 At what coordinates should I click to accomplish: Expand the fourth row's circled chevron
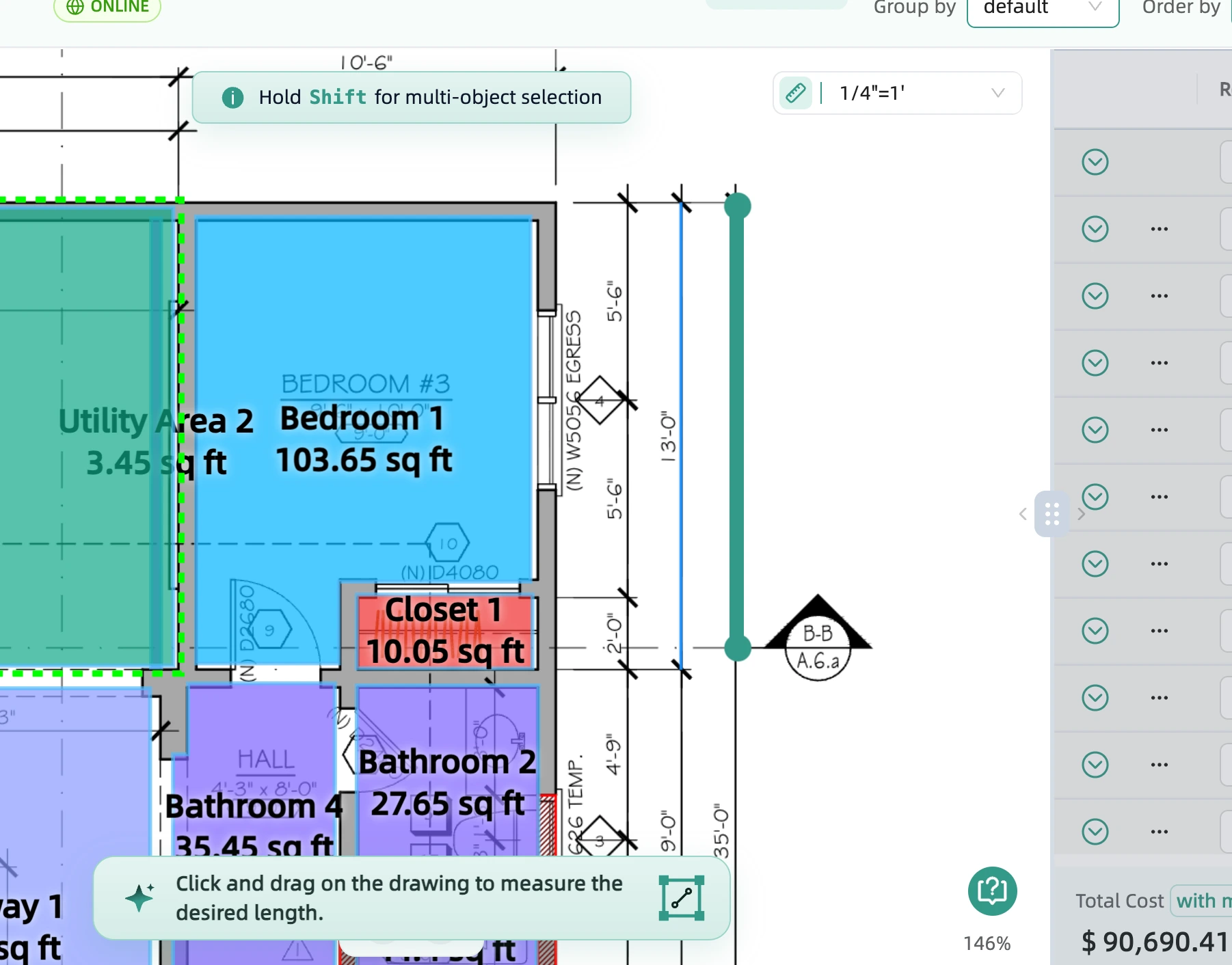1095,363
